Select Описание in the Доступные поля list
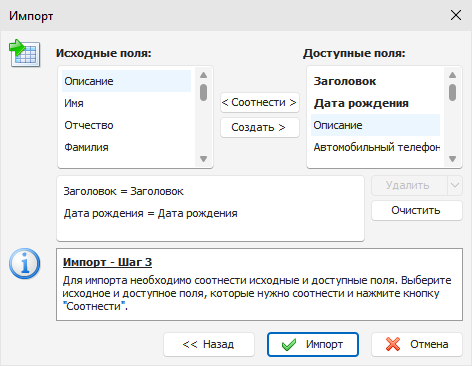The height and width of the screenshot is (366, 472). [x=375, y=125]
